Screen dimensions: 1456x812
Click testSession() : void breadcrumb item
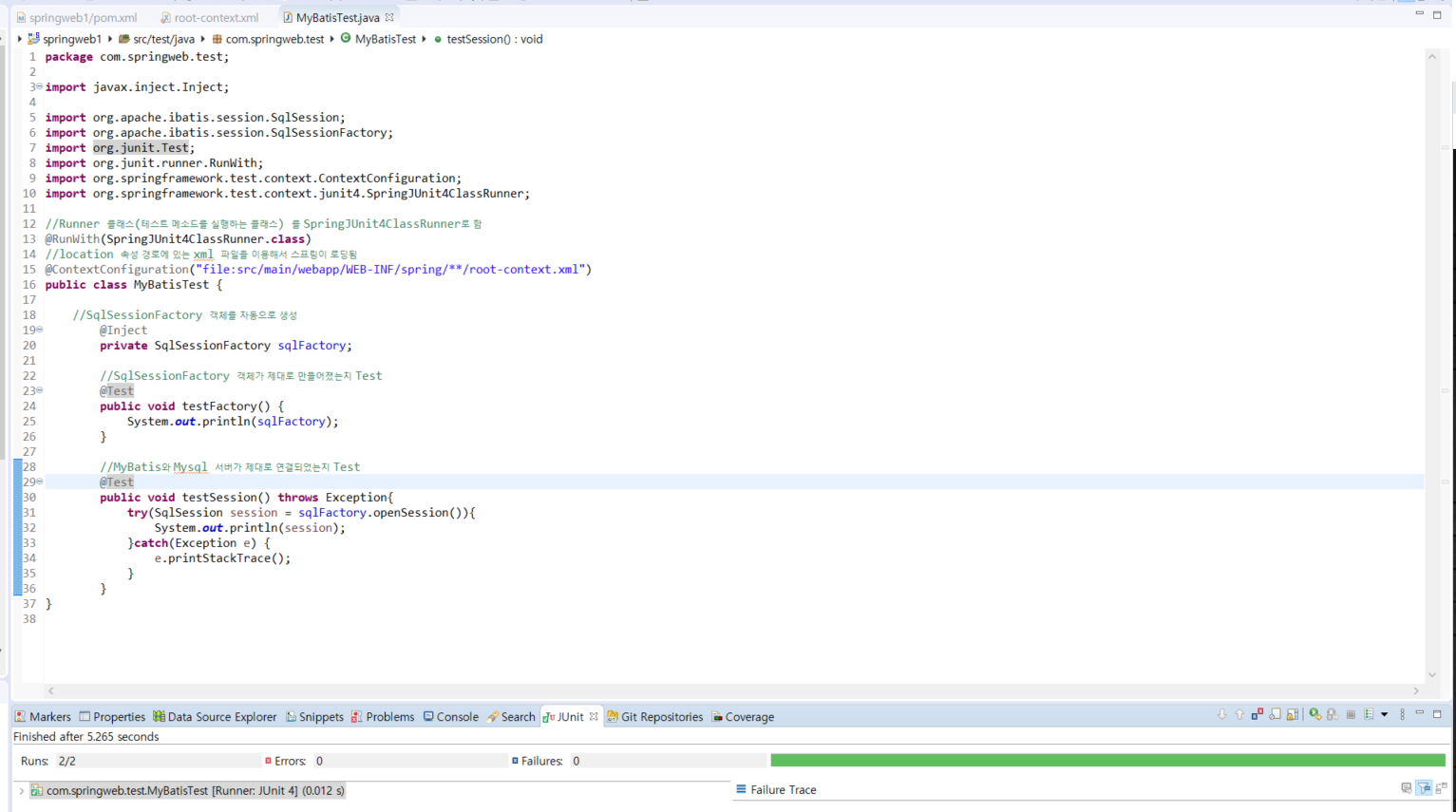click(x=488, y=39)
